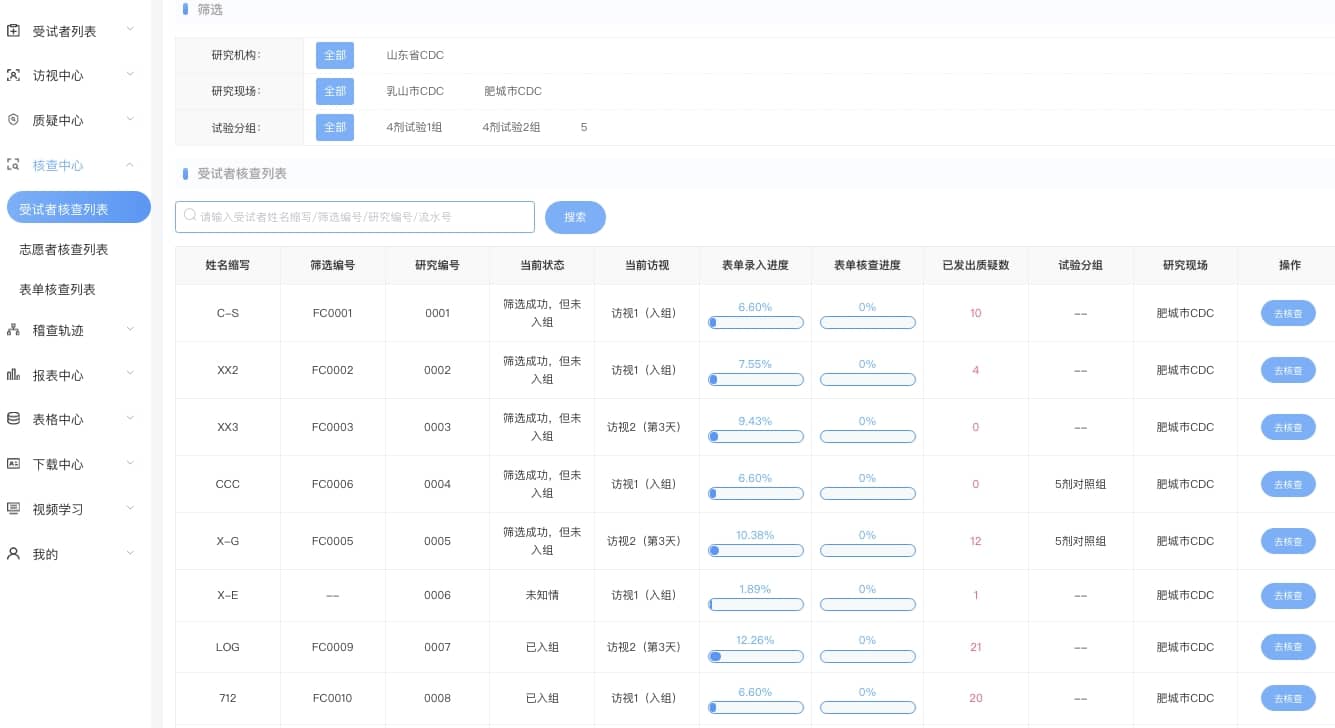
Task: Click the 搜索 button
Action: click(575, 217)
